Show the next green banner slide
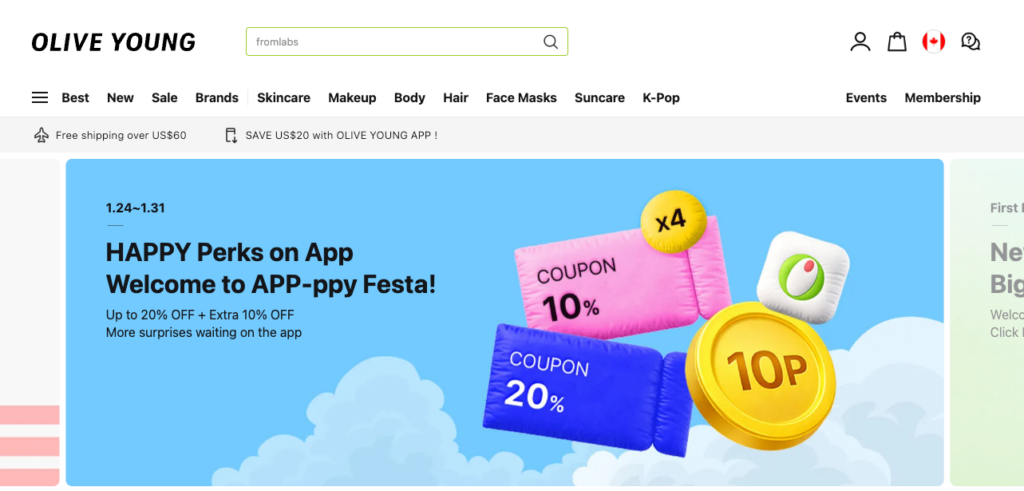 988,322
